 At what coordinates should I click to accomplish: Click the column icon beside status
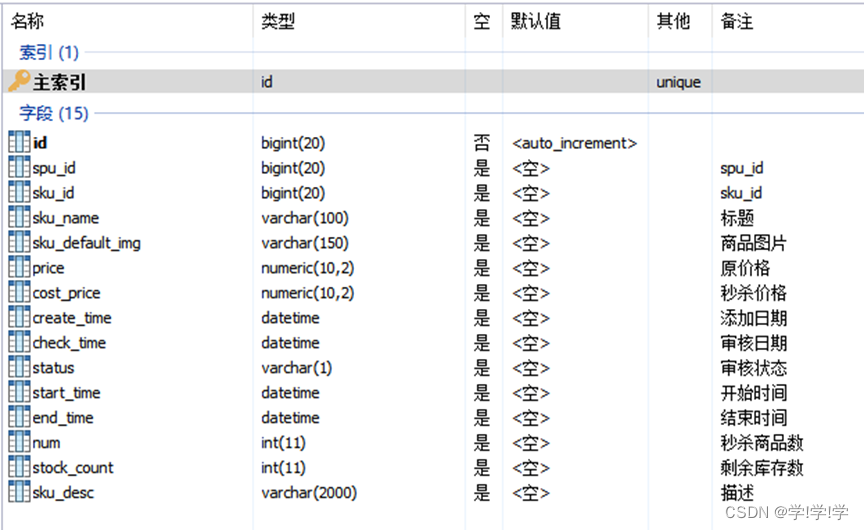click(19, 367)
